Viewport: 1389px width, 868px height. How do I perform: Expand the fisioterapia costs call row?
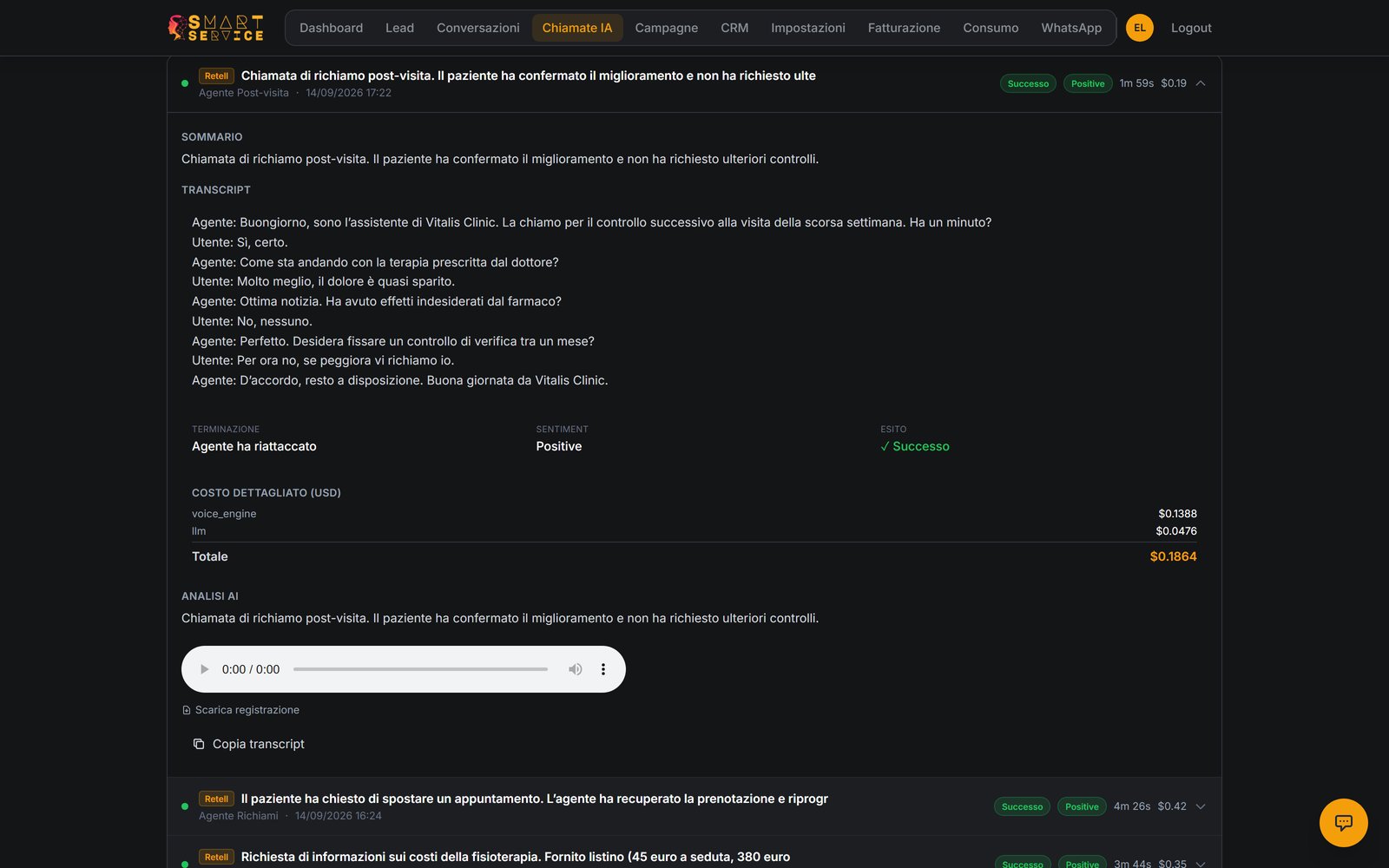coord(1201,864)
